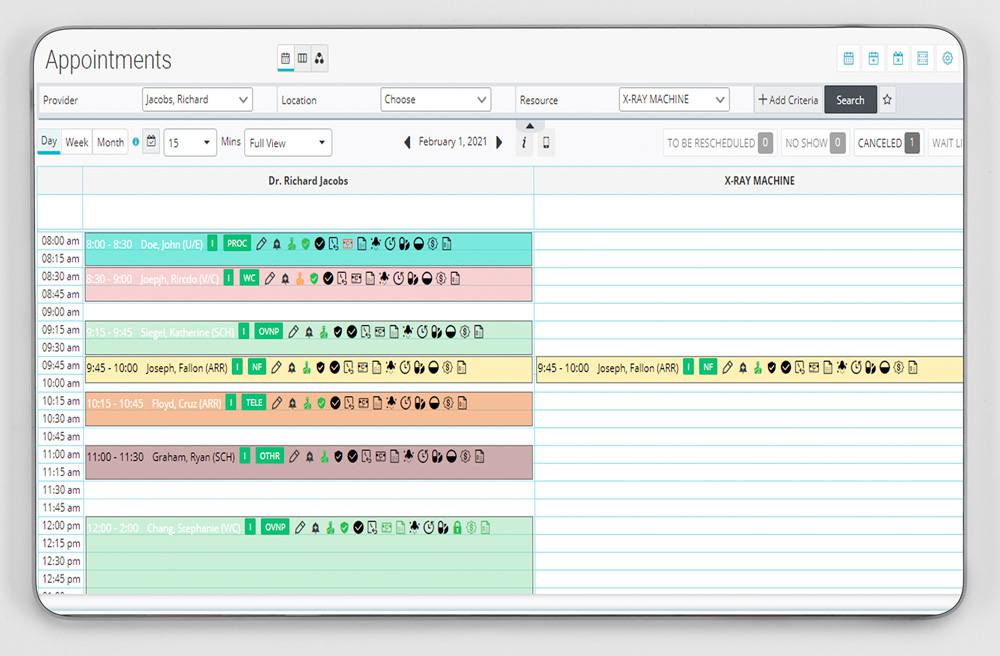Viewport: 1000px width, 656px height.
Task: Click the first calendar icon in top-right header
Action: pos(849,59)
